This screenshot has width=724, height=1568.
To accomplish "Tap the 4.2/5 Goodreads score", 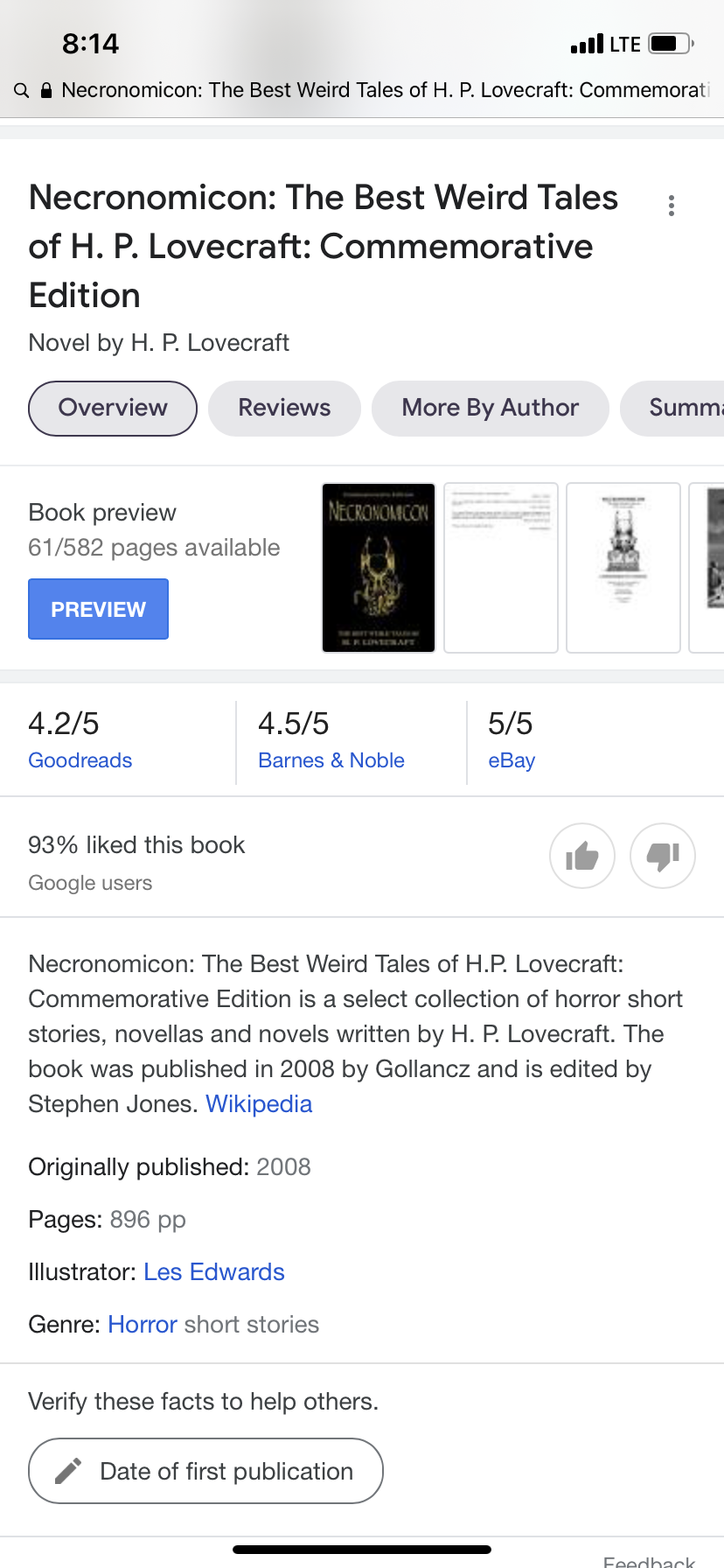I will 64,724.
